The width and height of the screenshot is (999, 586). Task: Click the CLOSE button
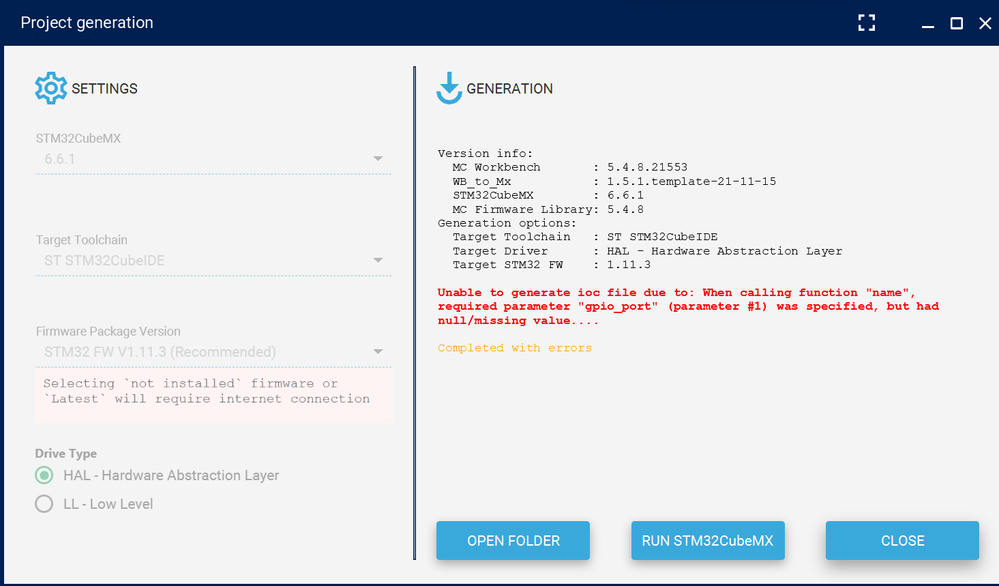902,541
